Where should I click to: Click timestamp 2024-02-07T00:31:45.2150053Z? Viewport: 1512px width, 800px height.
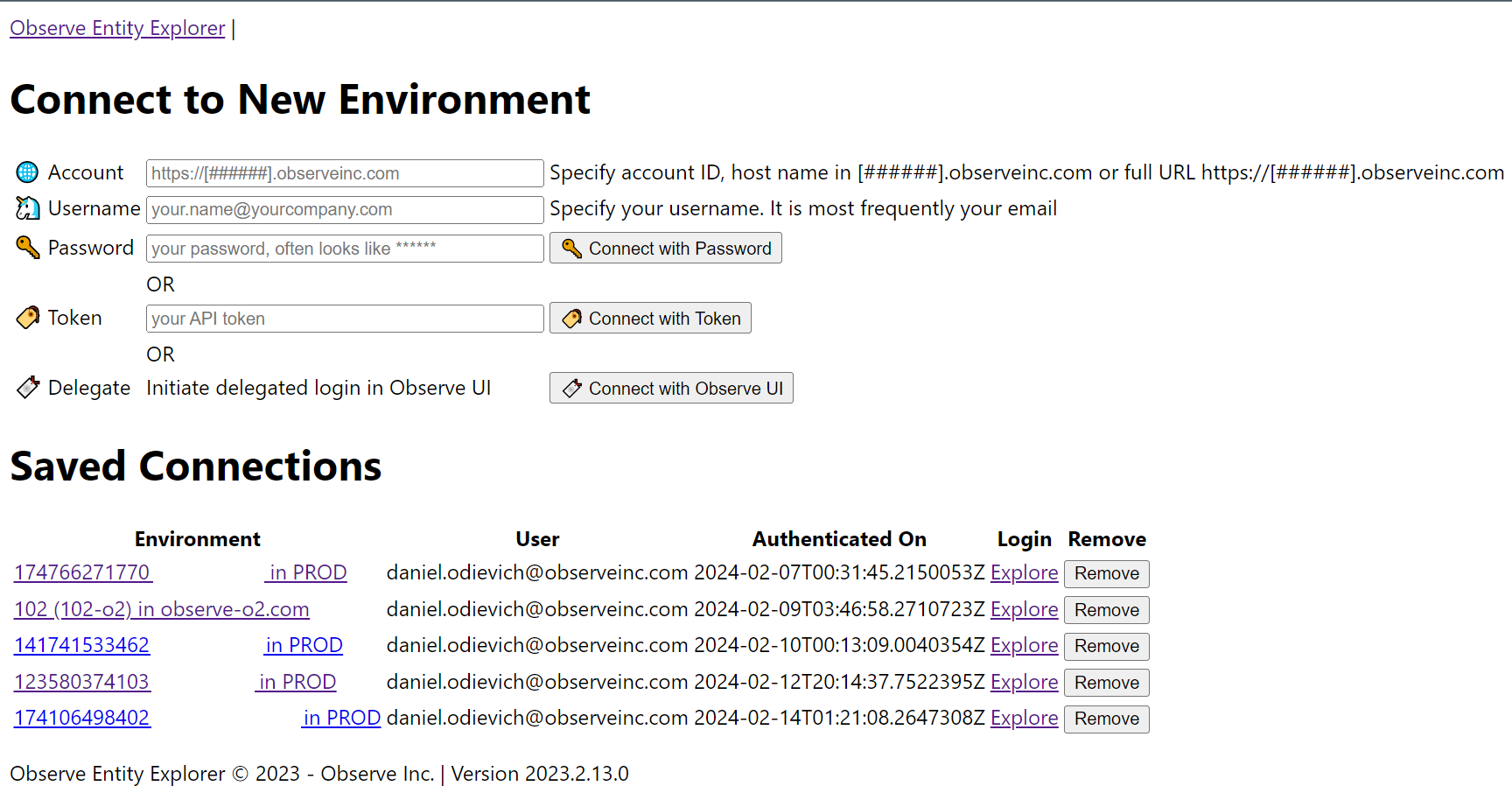click(839, 572)
